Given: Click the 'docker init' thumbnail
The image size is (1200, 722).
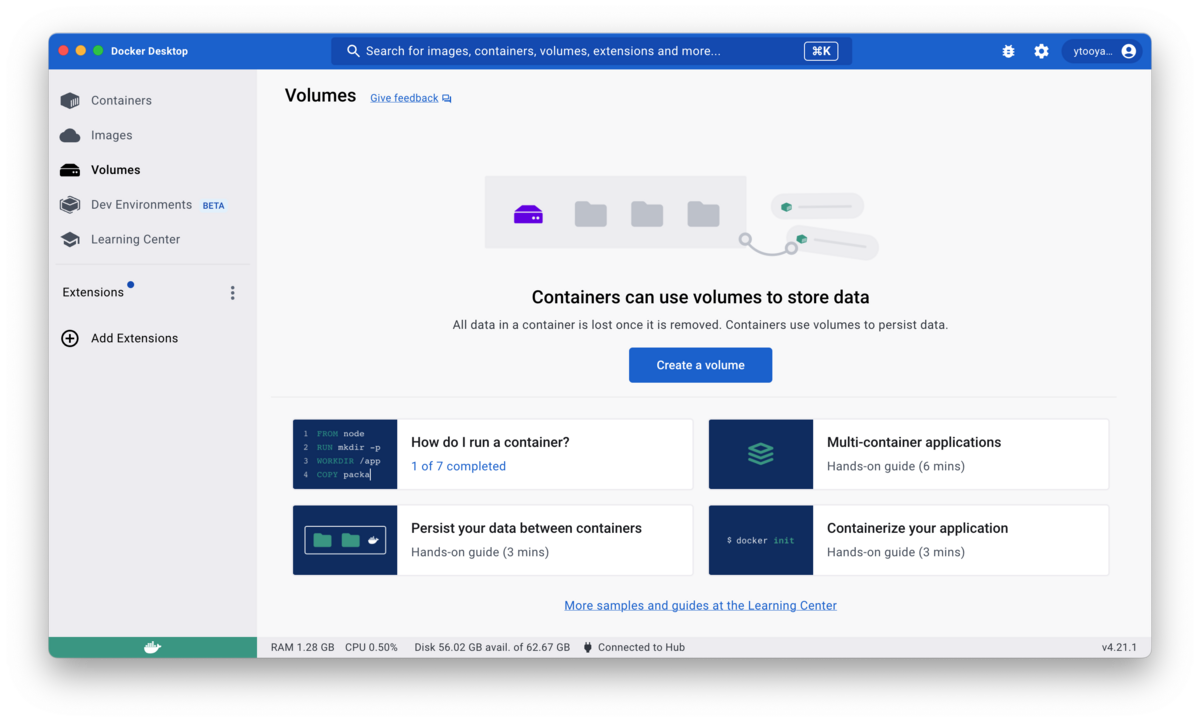Looking at the screenshot, I should point(761,540).
